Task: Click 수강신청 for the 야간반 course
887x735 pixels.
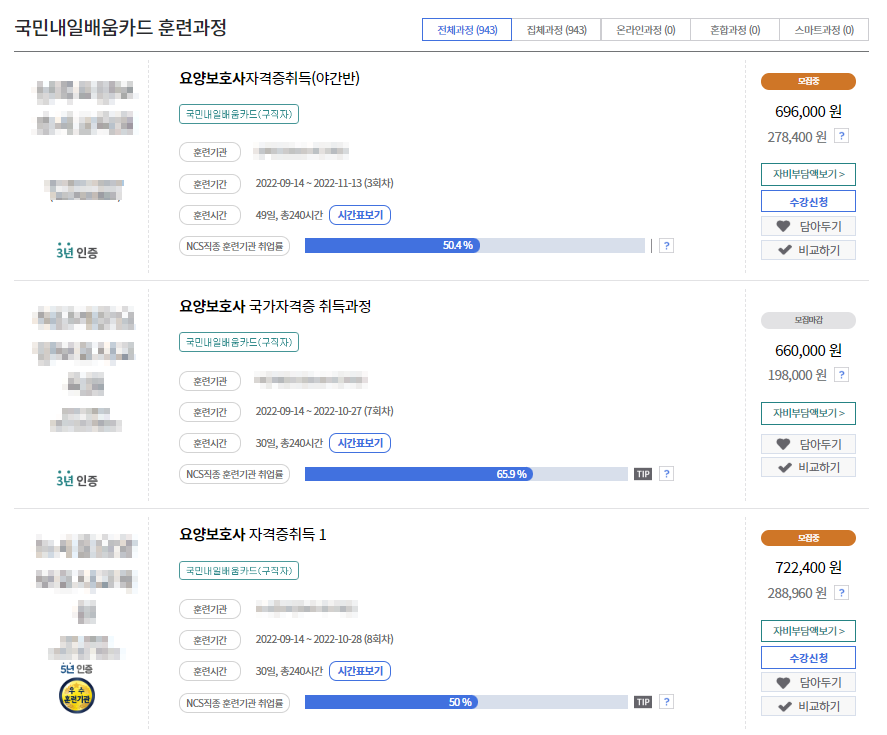Action: tap(808, 201)
